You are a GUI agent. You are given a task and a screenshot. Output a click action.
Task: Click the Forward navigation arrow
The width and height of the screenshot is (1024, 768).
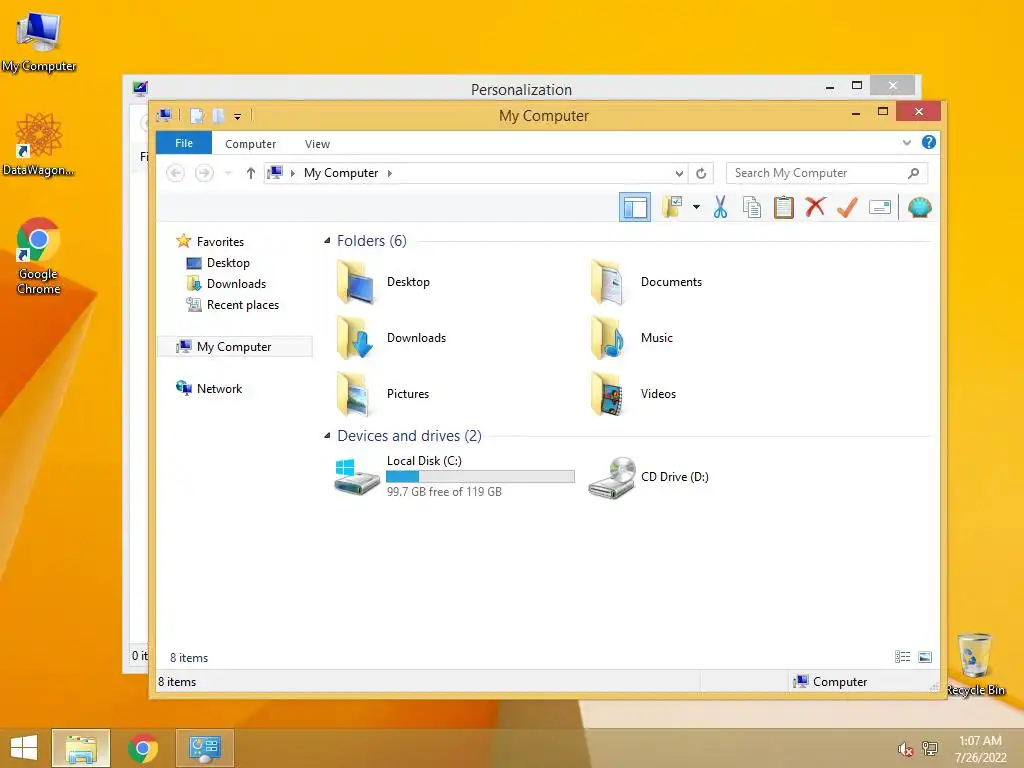[x=204, y=173]
